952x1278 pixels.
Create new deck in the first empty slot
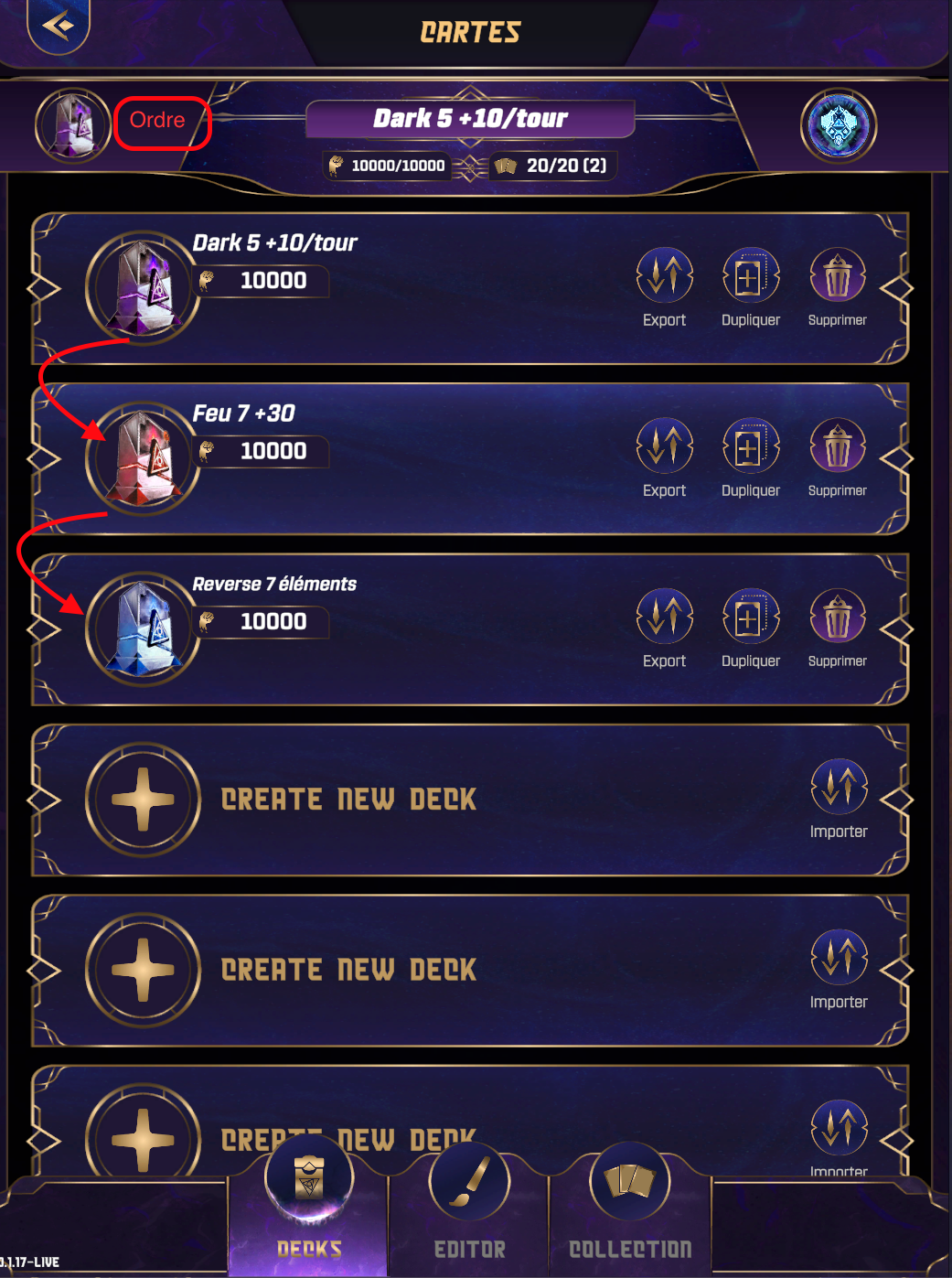point(143,800)
